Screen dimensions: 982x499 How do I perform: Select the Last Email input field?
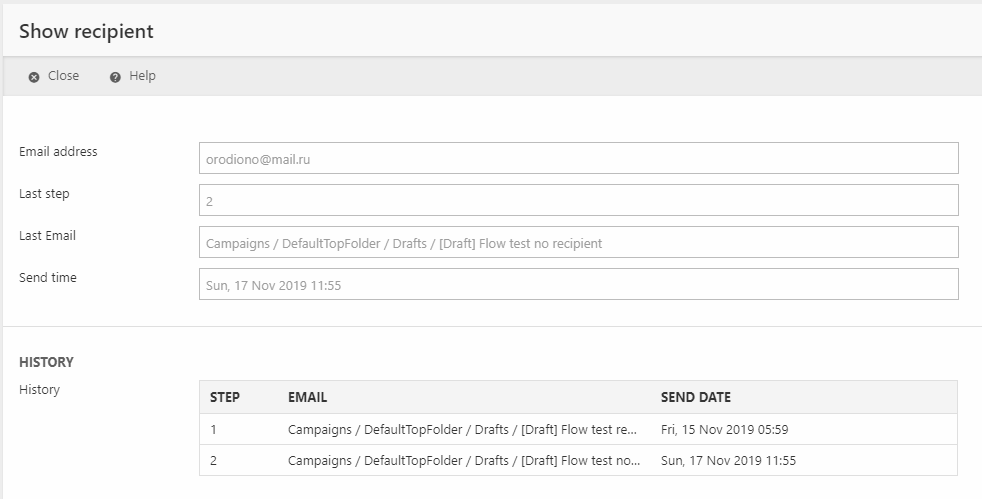[x=578, y=242]
